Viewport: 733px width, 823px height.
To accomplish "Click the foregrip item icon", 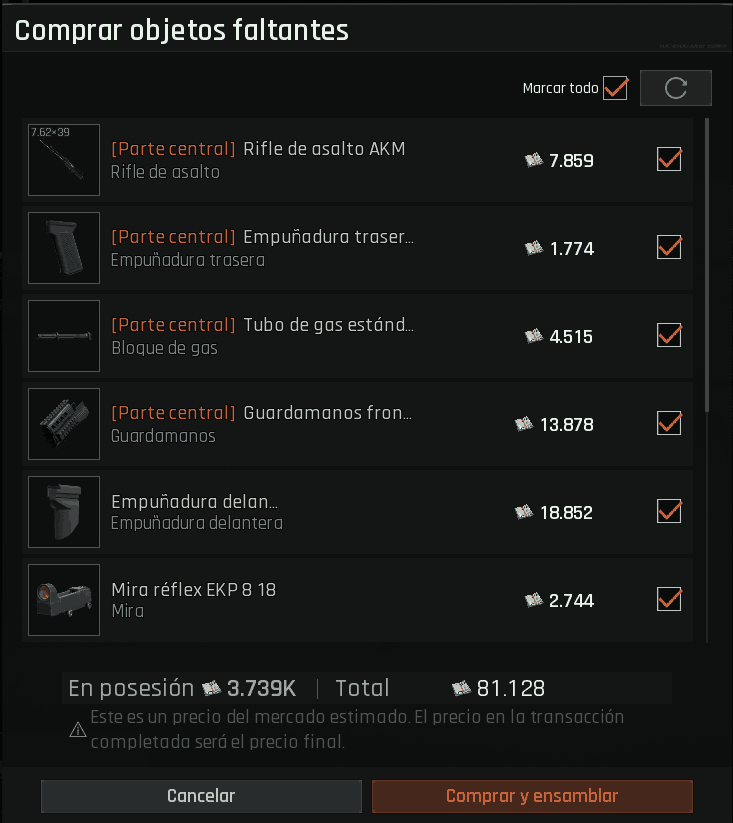I will [x=64, y=512].
